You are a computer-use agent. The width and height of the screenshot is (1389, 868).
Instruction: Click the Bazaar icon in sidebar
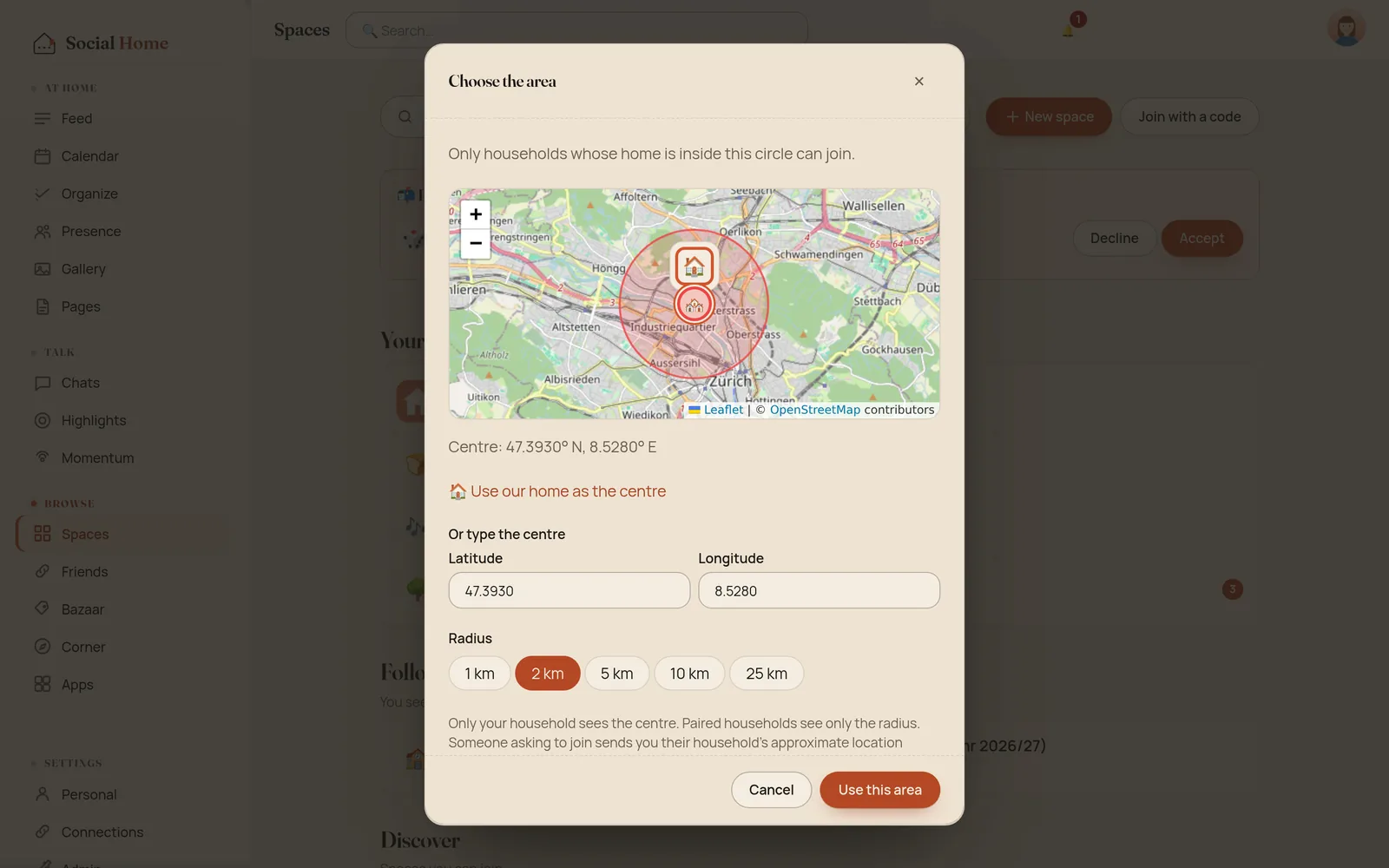(x=43, y=608)
